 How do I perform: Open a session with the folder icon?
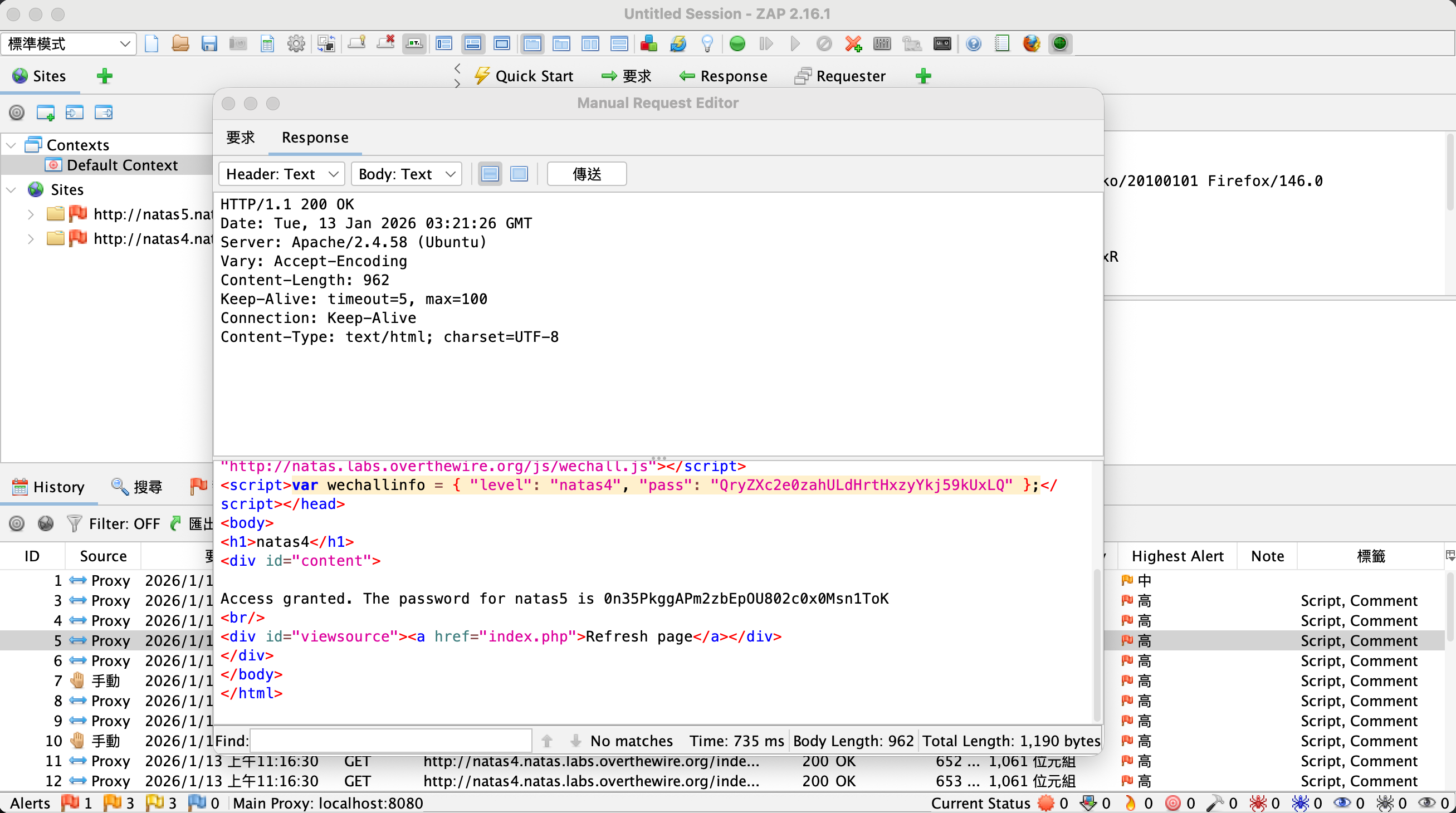point(180,43)
